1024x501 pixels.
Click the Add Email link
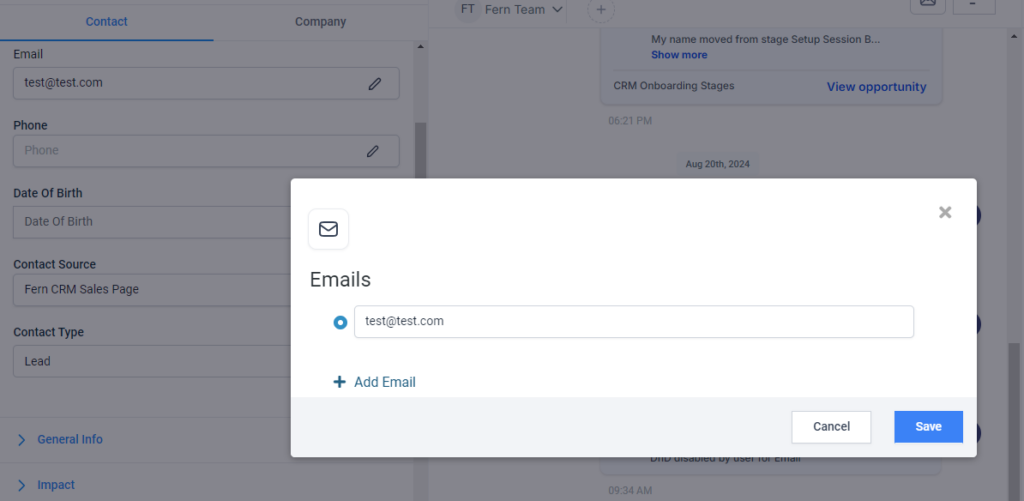click(x=385, y=382)
